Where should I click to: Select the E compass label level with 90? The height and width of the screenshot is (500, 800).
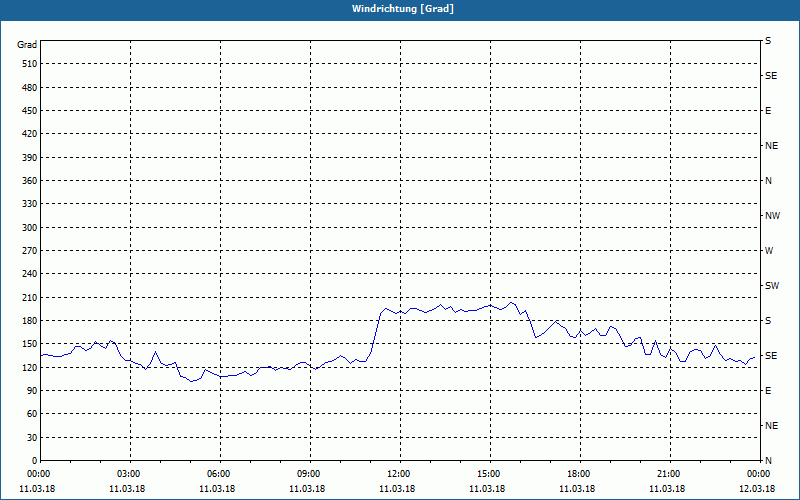click(x=768, y=391)
